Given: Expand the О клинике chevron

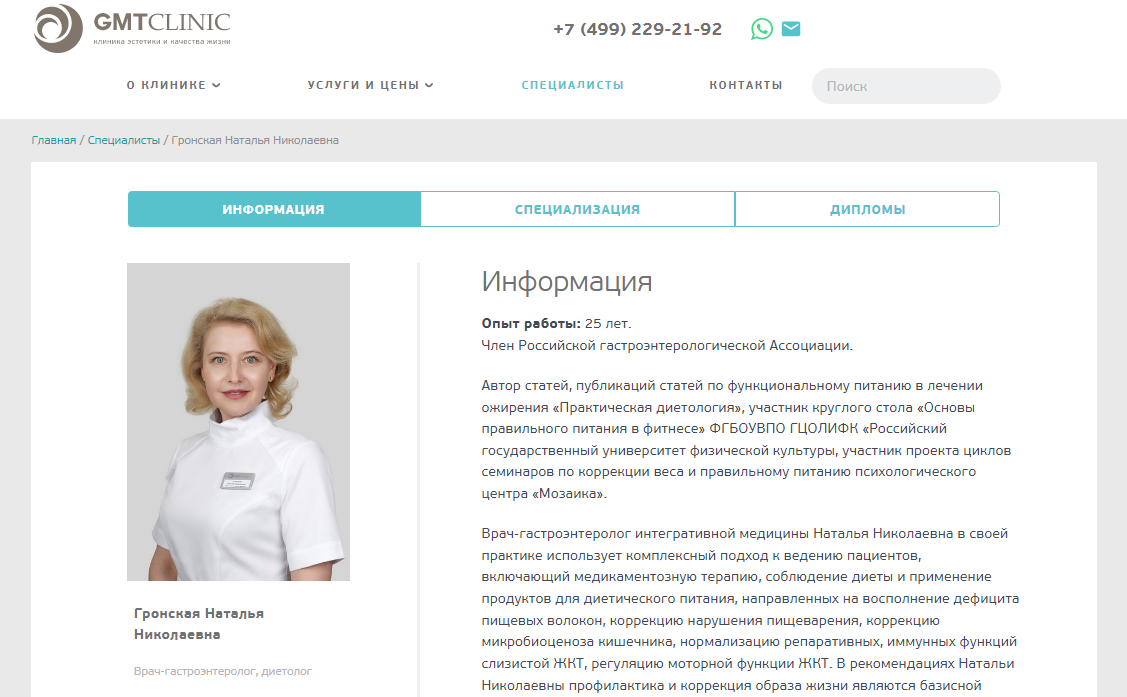Looking at the screenshot, I should pyautogui.click(x=216, y=85).
